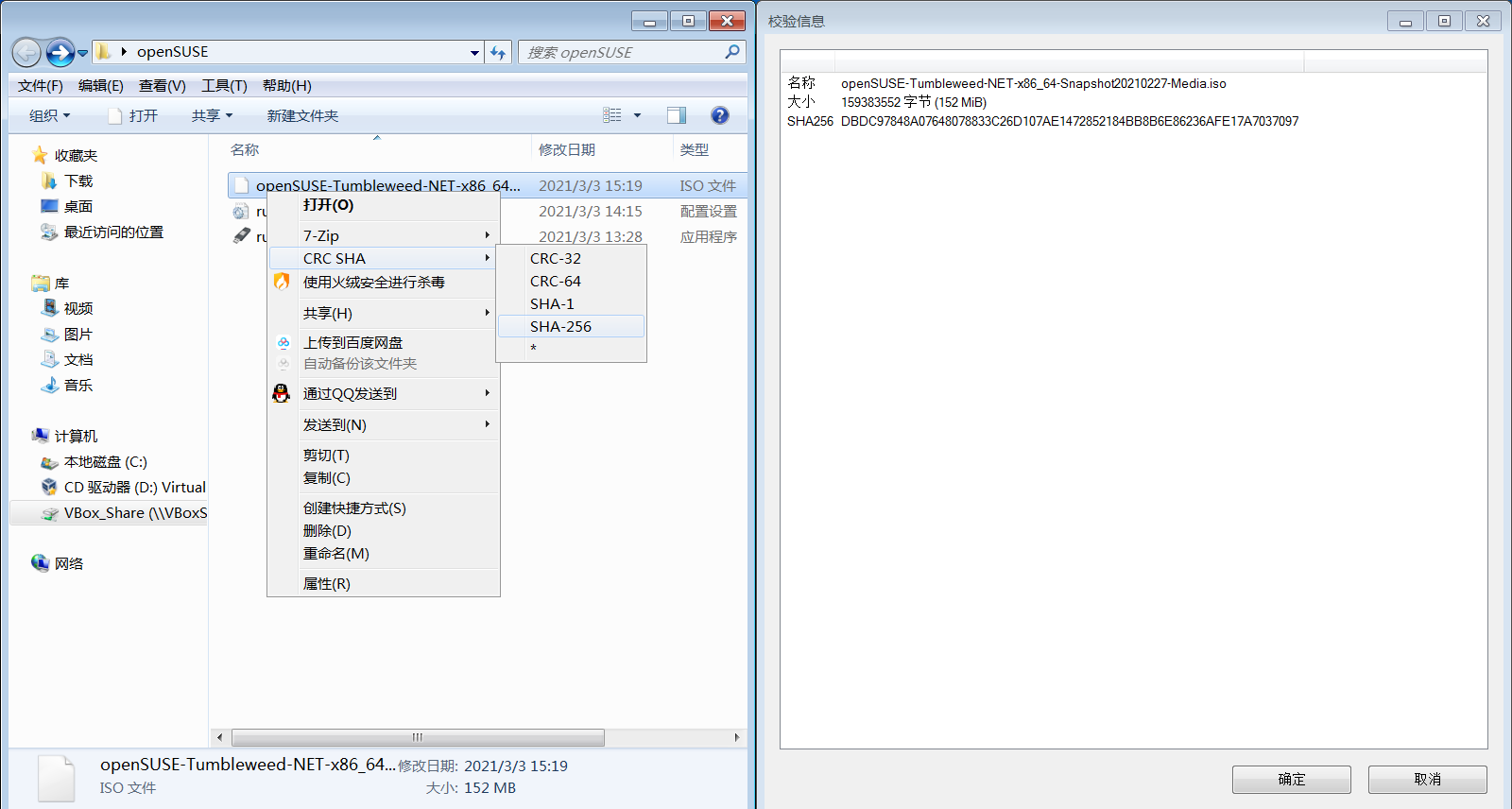
Task: Click the ISO file icon in file list
Action: pyautogui.click(x=242, y=185)
